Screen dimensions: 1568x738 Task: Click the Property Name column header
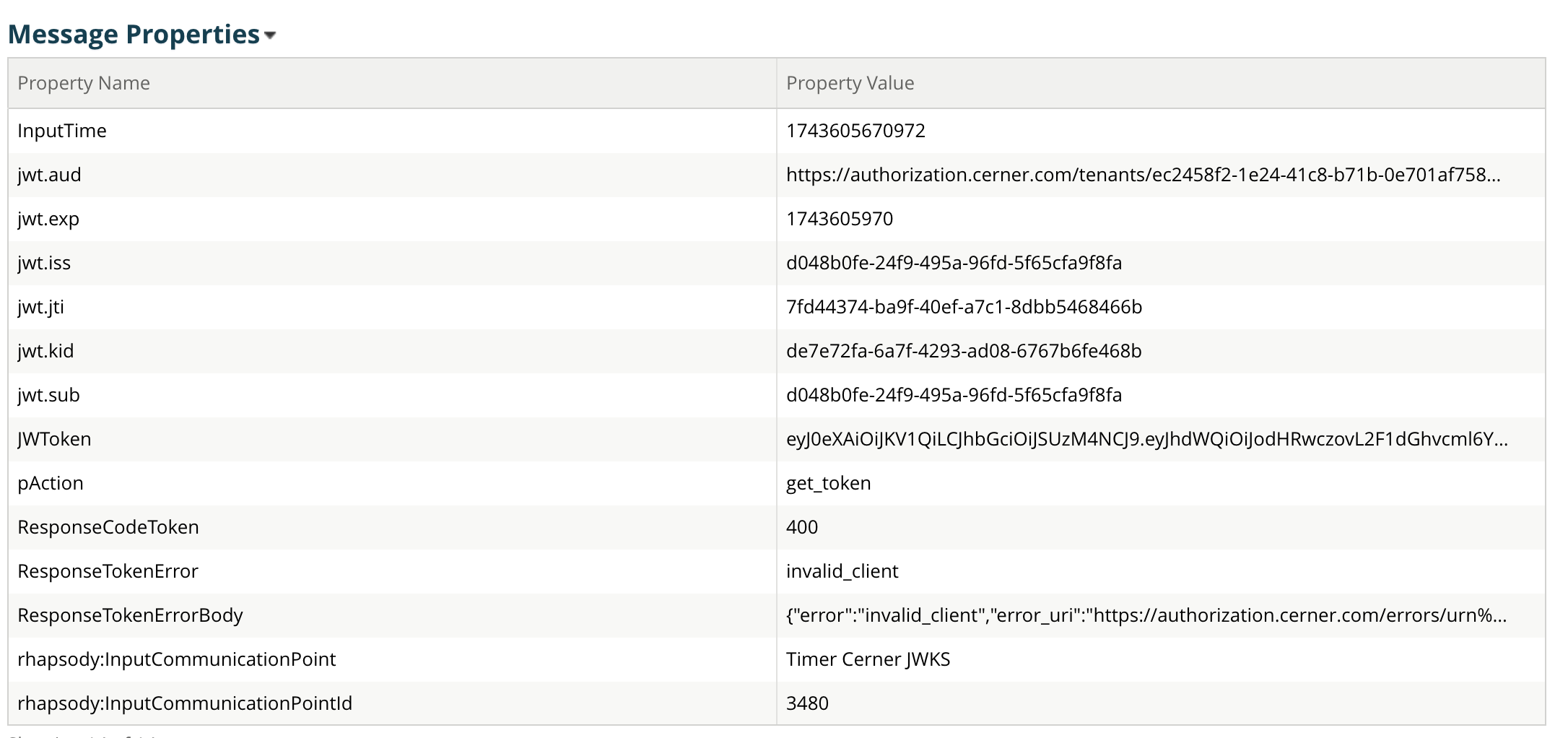[x=84, y=83]
